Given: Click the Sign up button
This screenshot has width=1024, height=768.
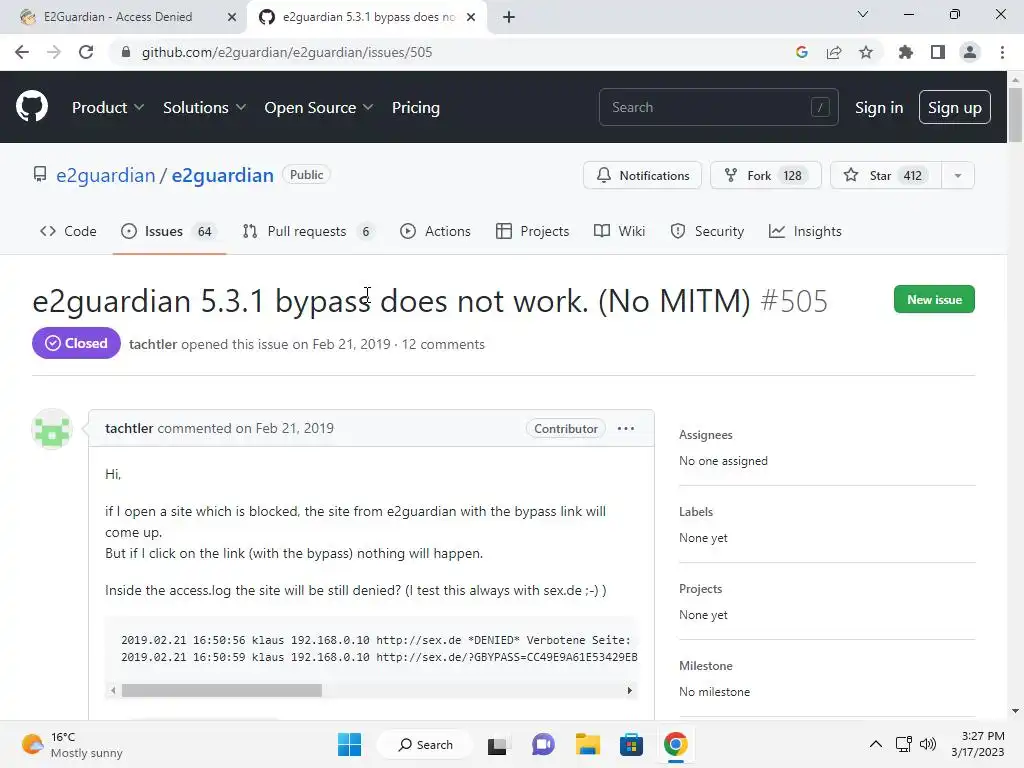Looking at the screenshot, I should (x=955, y=107).
